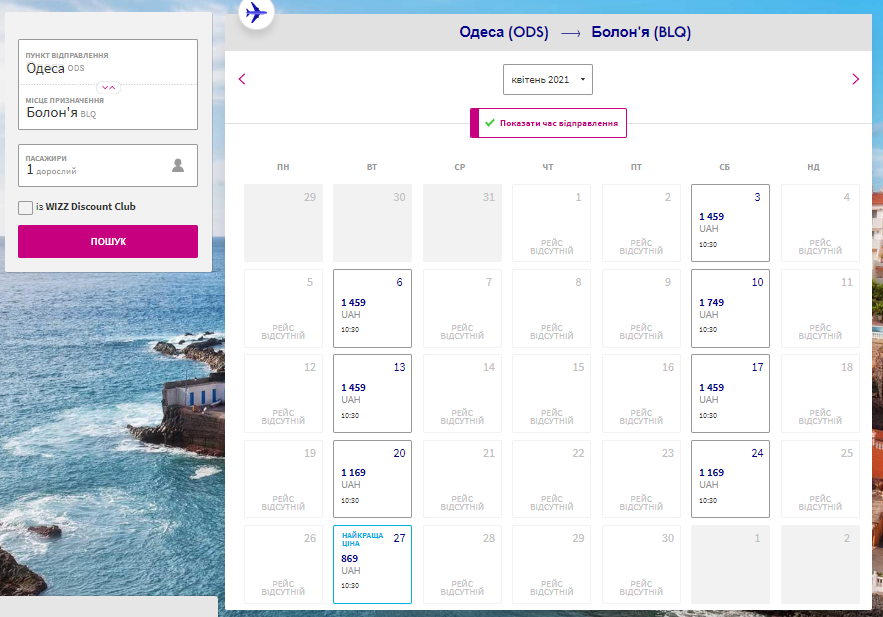The width and height of the screenshot is (883, 617).
Task: Edit the Місце призначення Болон'я field
Action: point(108,108)
